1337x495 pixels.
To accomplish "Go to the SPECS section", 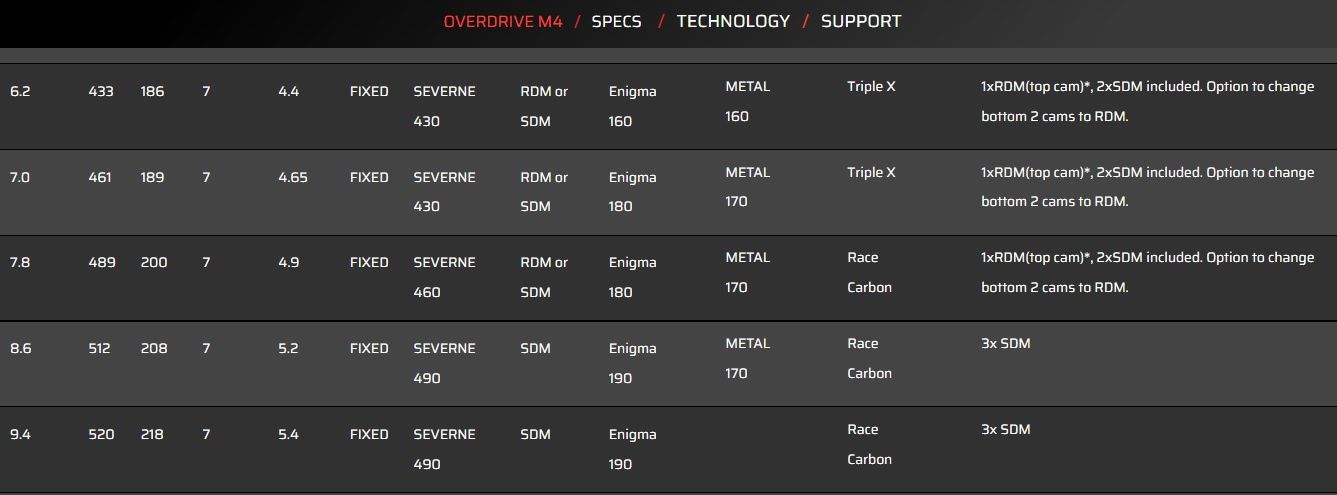I will click(x=616, y=21).
